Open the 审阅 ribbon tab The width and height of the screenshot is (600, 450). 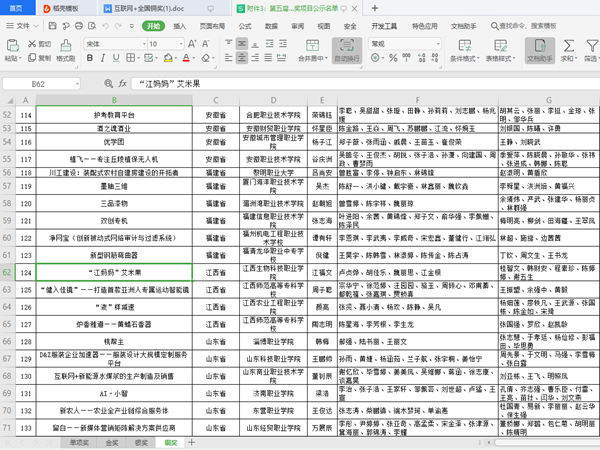click(298, 26)
